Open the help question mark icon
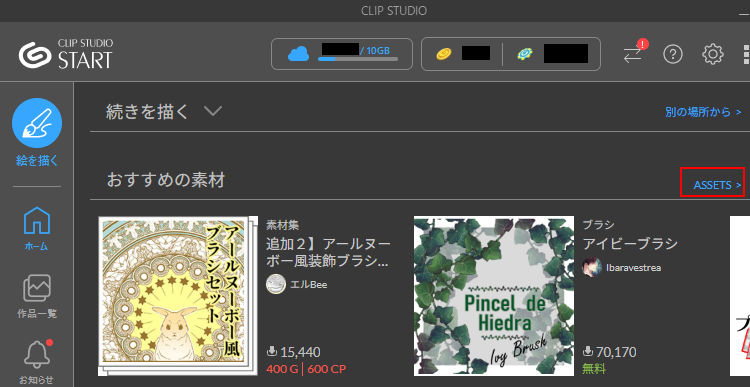Screen dimensions: 750x387 click(x=673, y=54)
